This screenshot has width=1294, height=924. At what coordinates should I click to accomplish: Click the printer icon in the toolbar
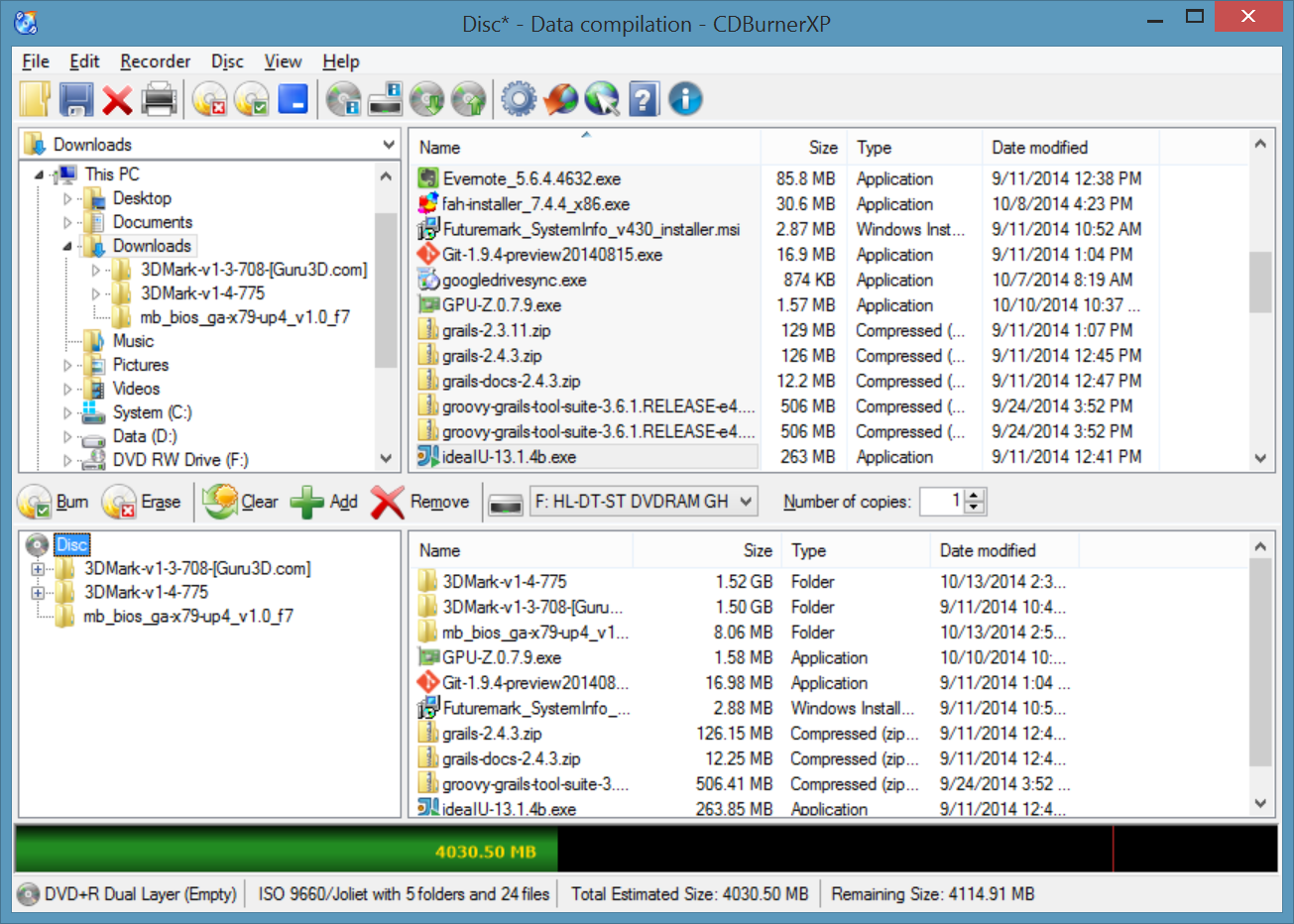[x=159, y=99]
